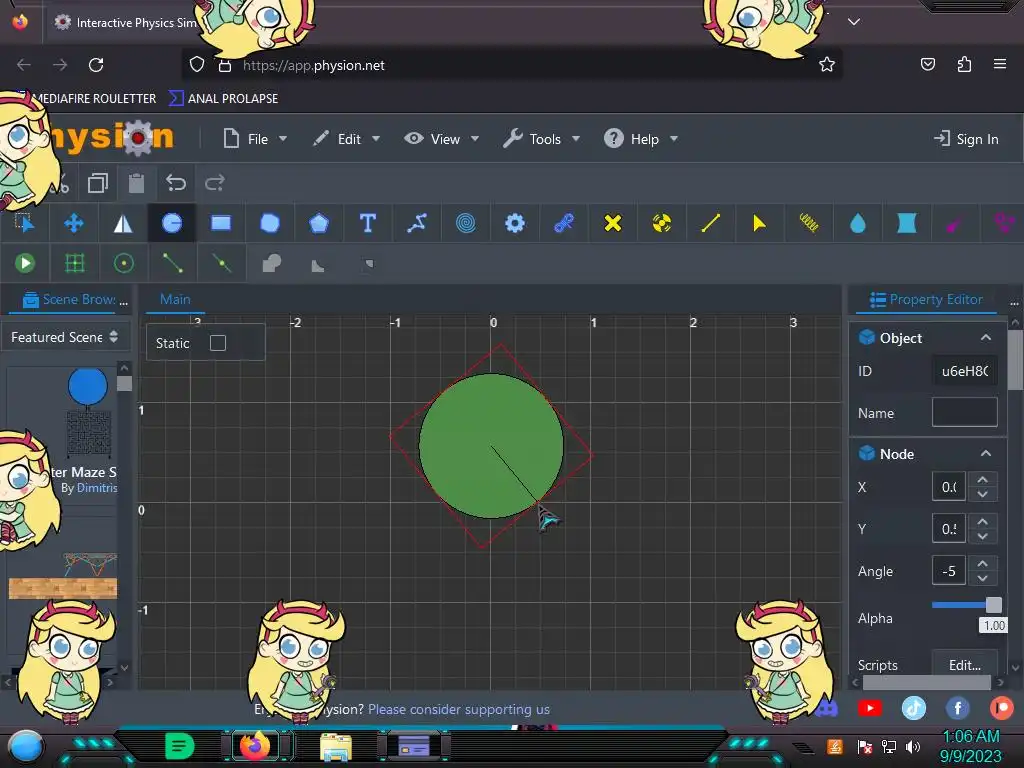Select the yellow arrowhead tool
The image size is (1024, 768).
[760, 223]
